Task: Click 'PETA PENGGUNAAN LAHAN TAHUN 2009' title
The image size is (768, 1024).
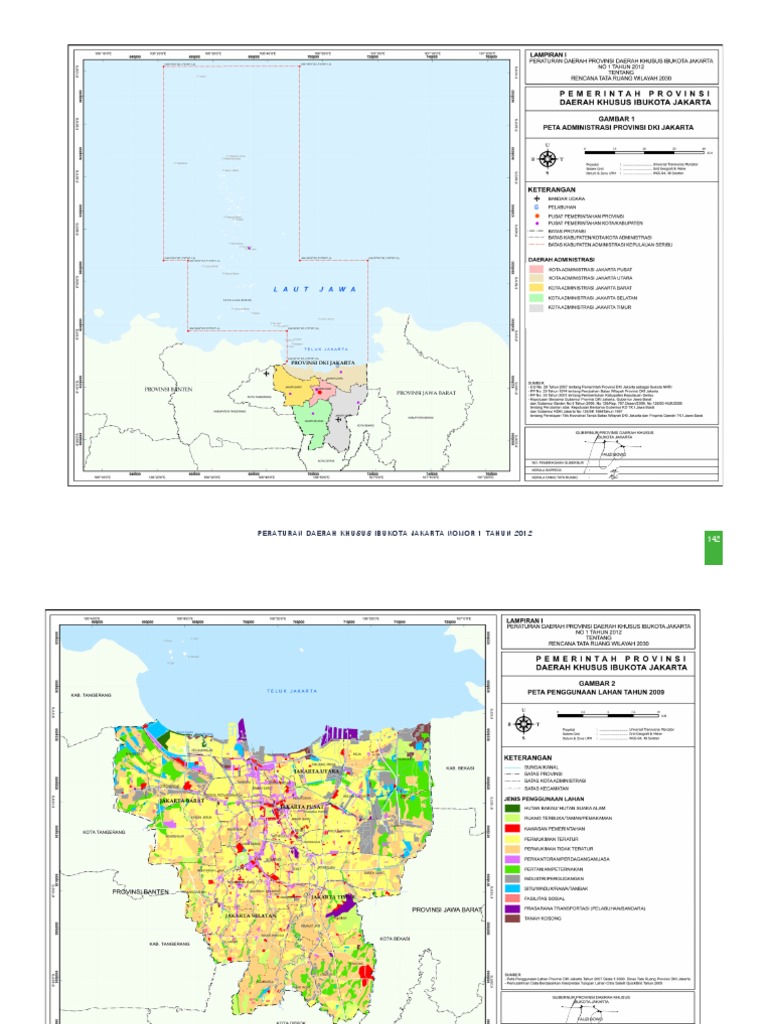Action: point(596,692)
